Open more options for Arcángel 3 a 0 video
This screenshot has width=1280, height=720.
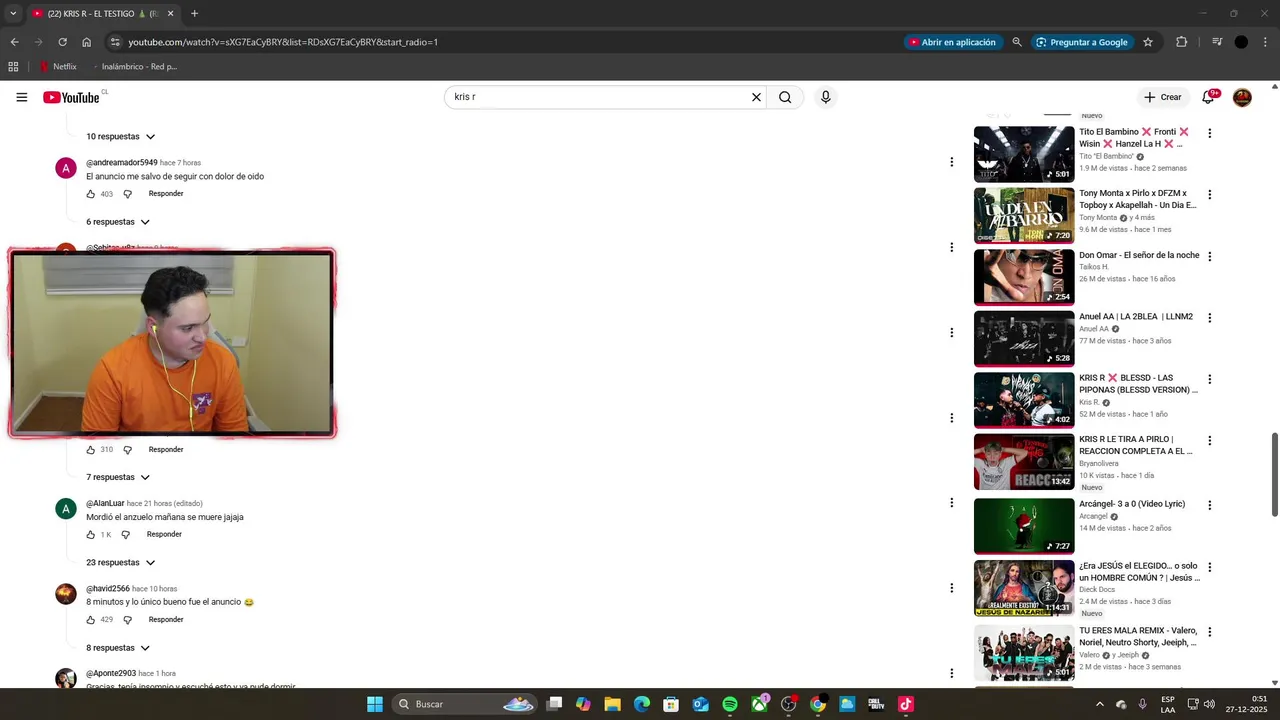tap(1209, 505)
